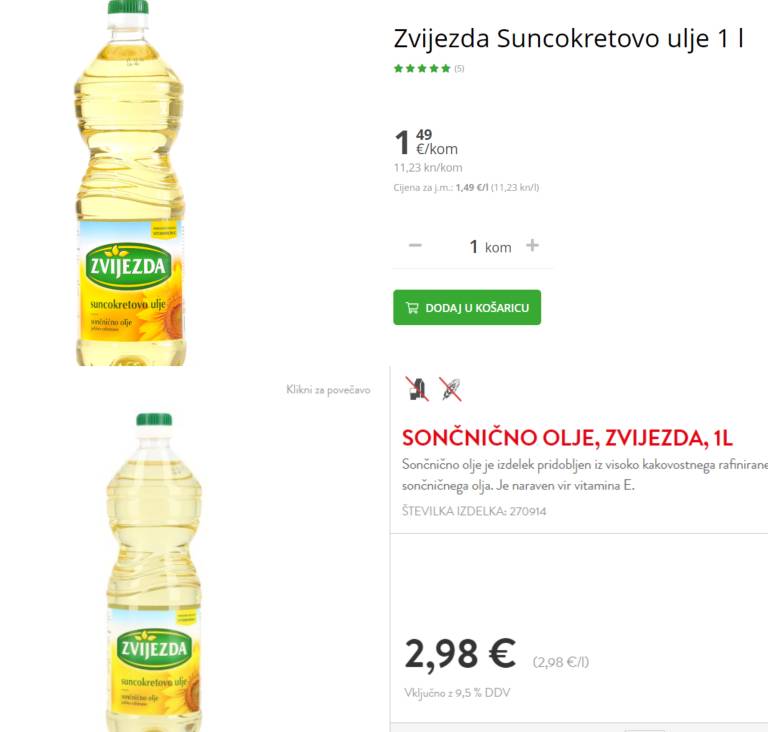
Task: Click the crossed-out milk carton allergen icon
Action: (417, 389)
